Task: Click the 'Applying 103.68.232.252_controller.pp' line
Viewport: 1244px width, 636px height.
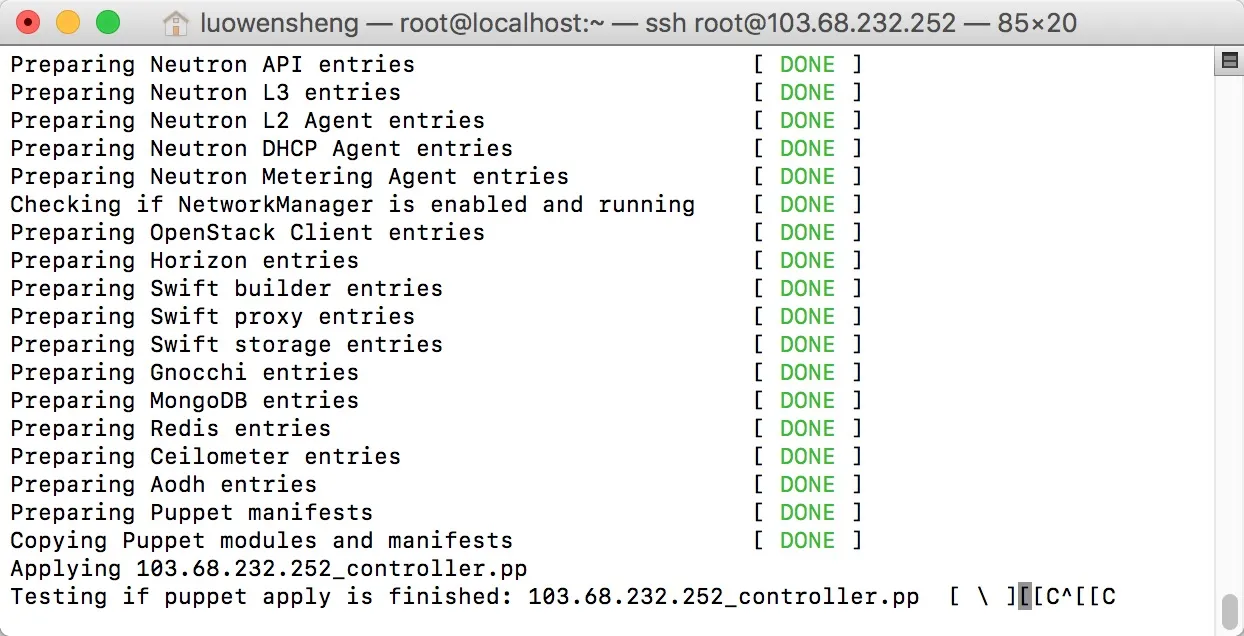Action: (x=268, y=569)
